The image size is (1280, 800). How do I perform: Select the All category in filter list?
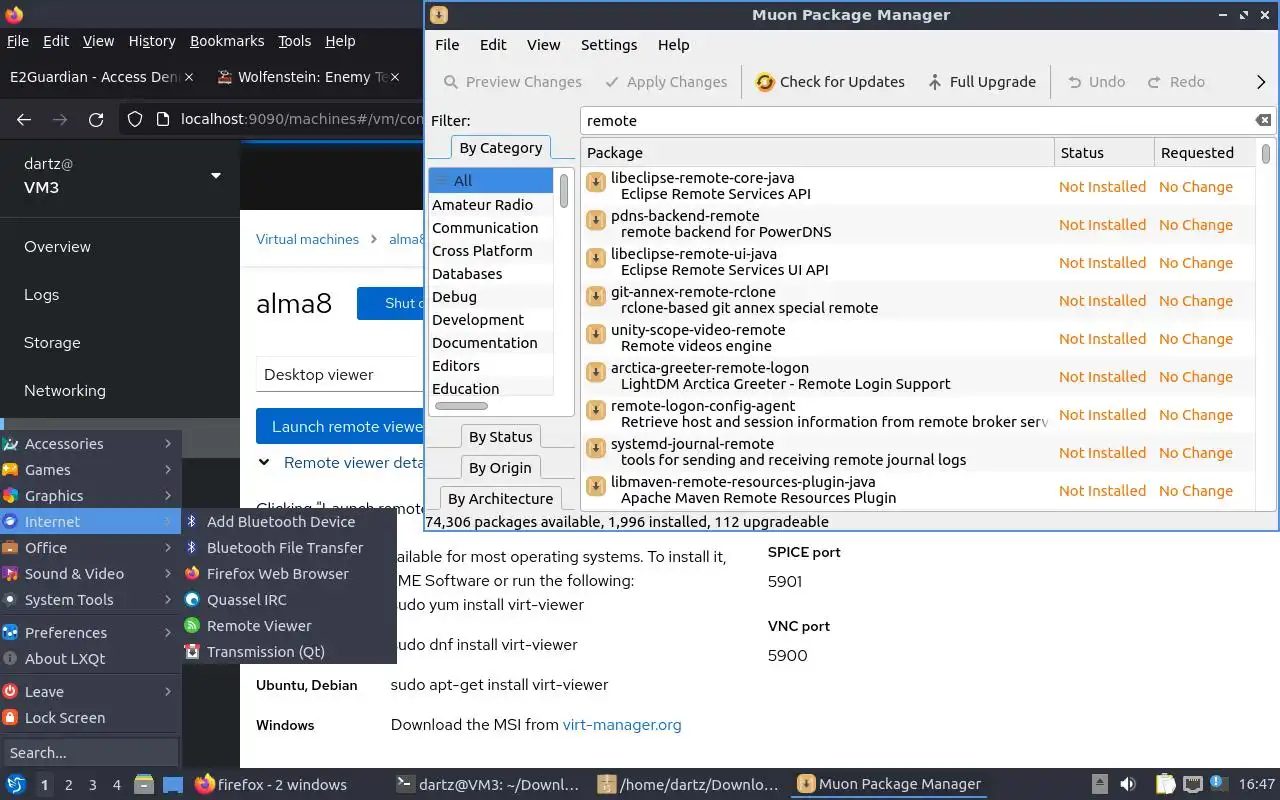(x=491, y=181)
